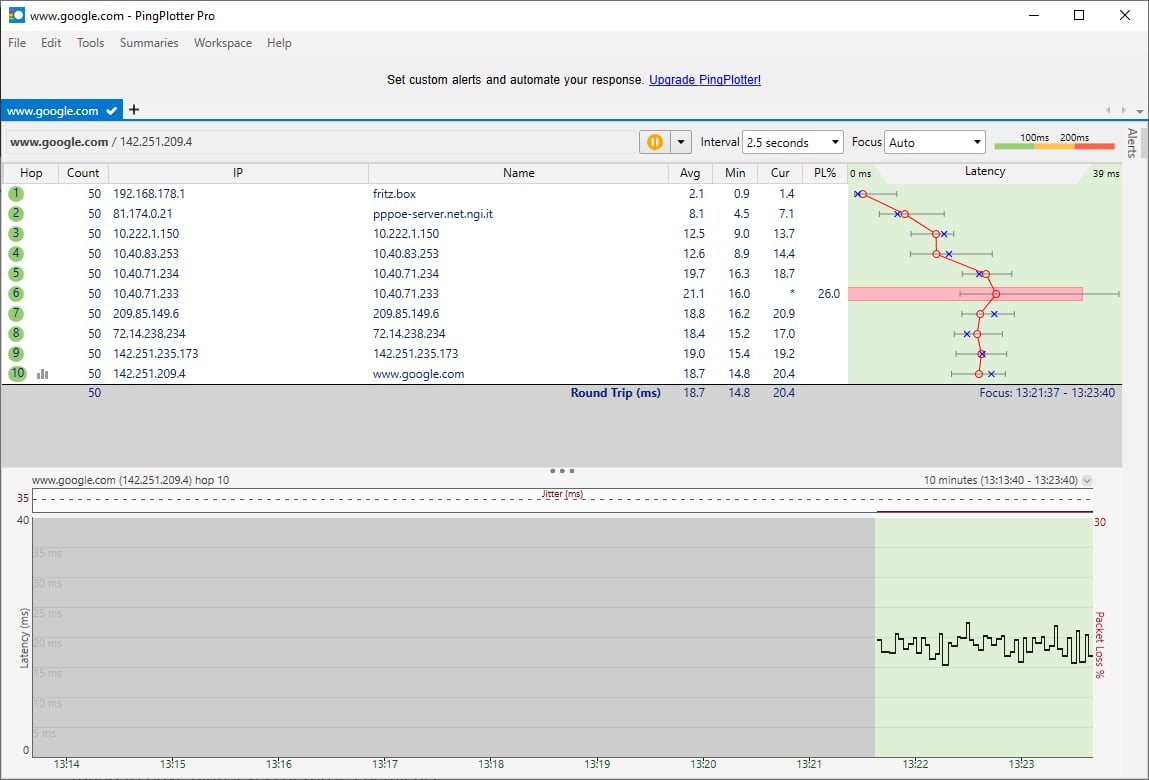The height and width of the screenshot is (780, 1149).
Task: Open the Workspace menu
Action: point(223,43)
